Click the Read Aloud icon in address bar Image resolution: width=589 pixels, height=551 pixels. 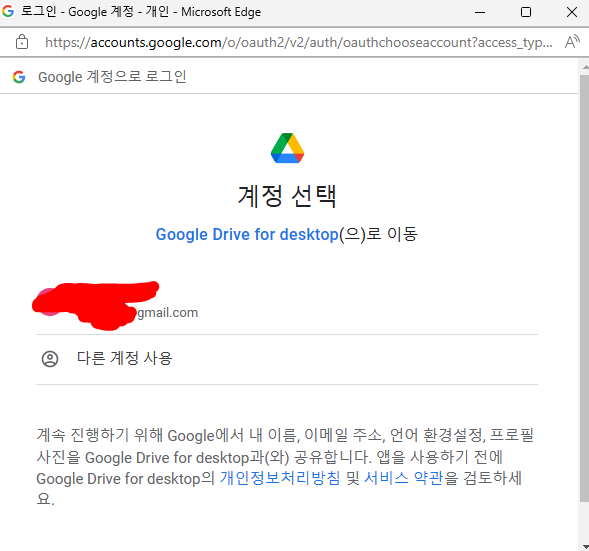pyautogui.click(x=572, y=42)
